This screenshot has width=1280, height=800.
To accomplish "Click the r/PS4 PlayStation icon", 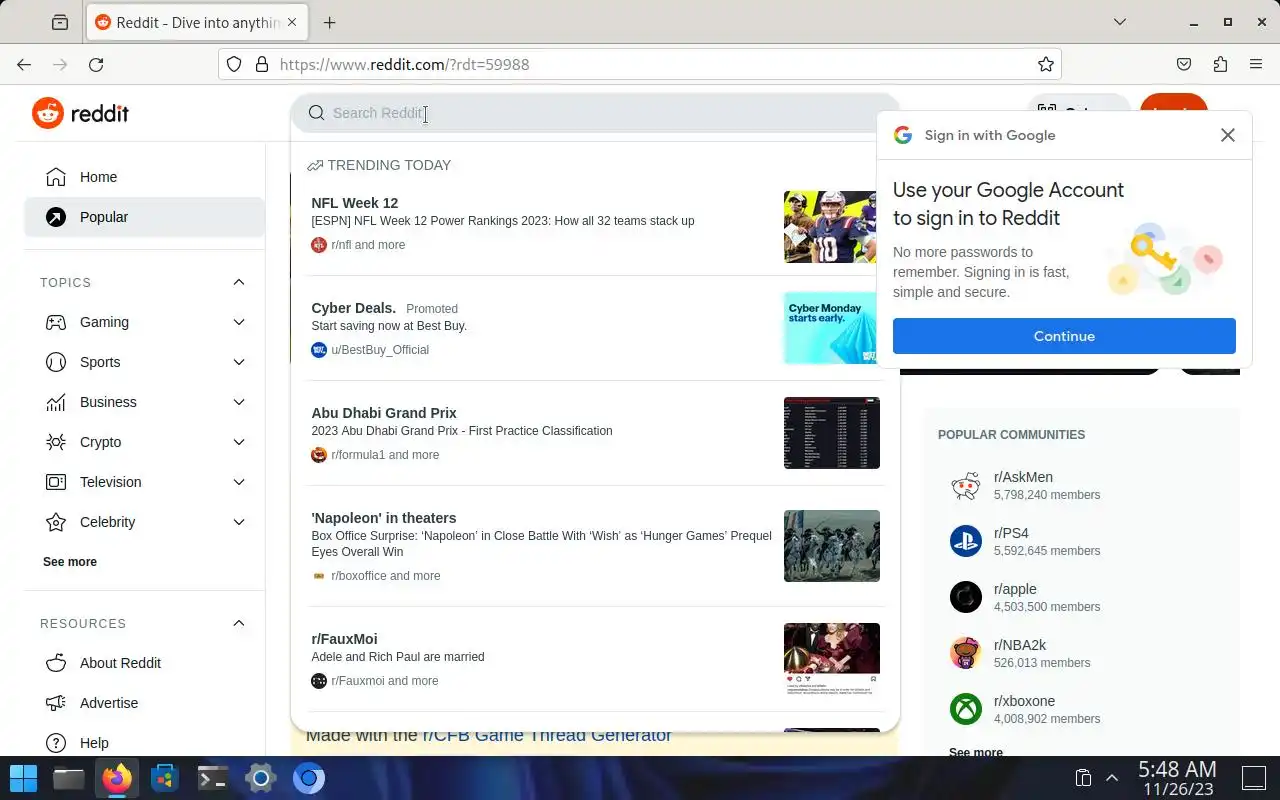I will point(966,541).
